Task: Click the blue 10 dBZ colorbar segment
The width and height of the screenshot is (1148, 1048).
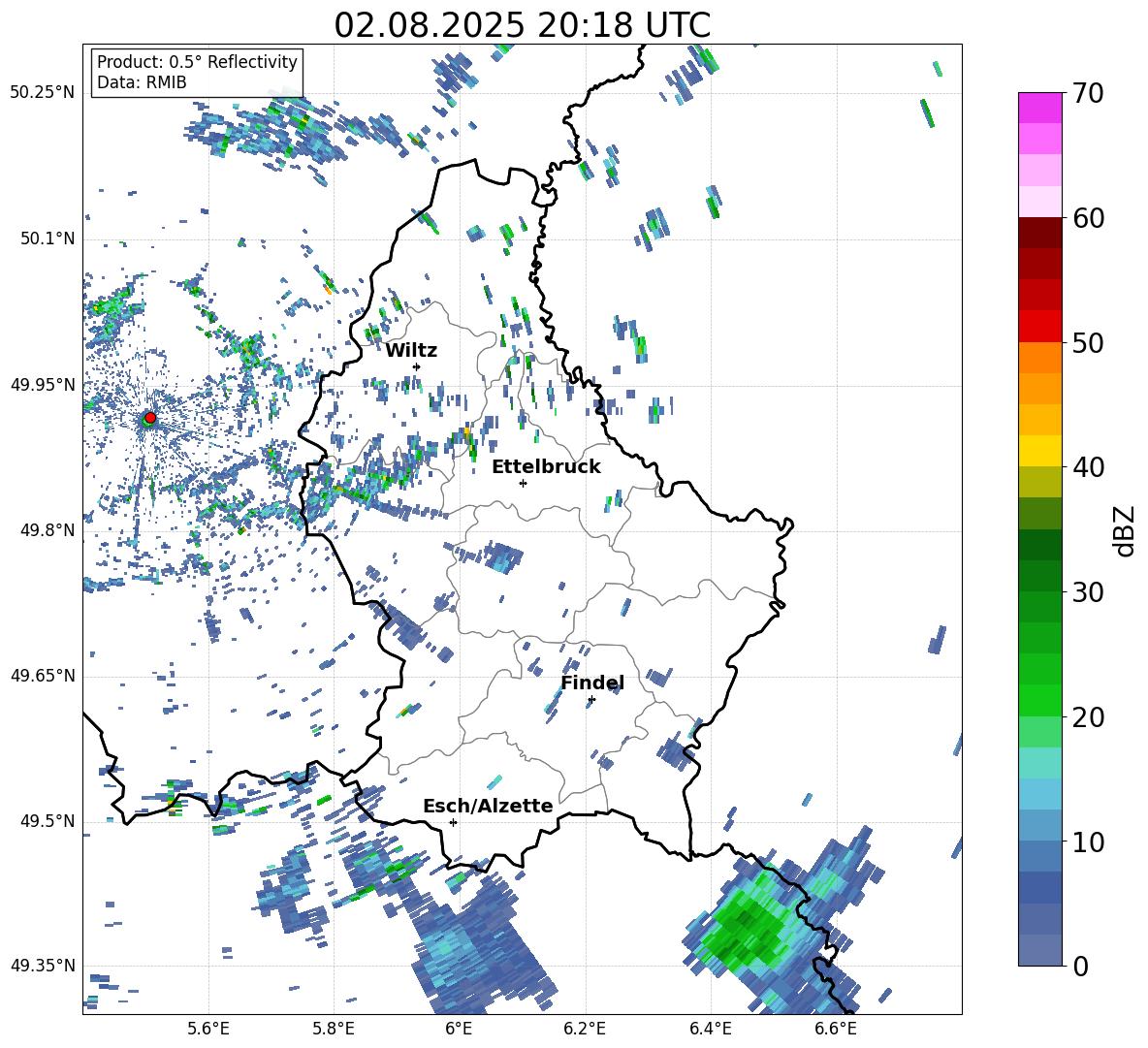Action: point(1039,825)
